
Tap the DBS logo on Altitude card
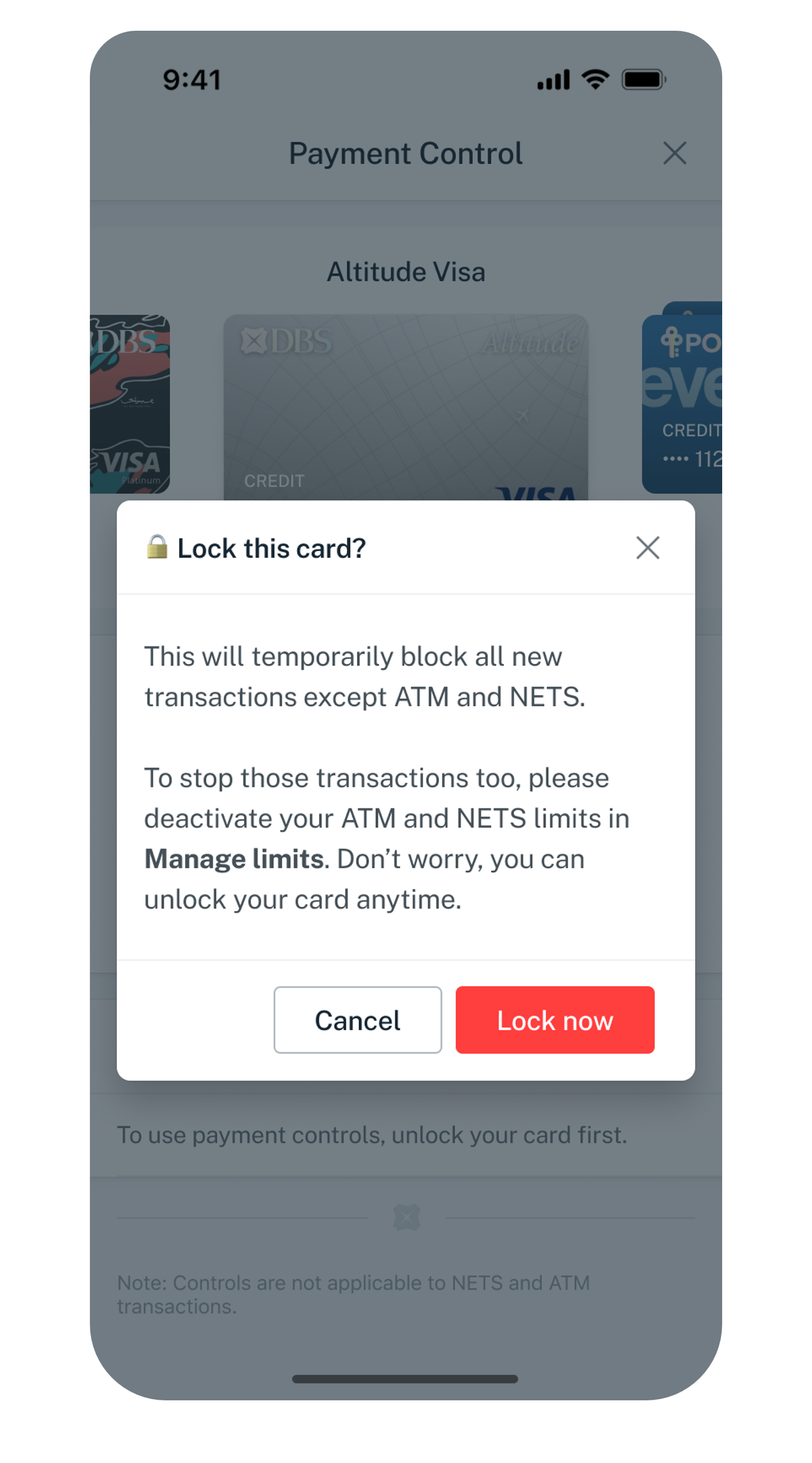[287, 342]
